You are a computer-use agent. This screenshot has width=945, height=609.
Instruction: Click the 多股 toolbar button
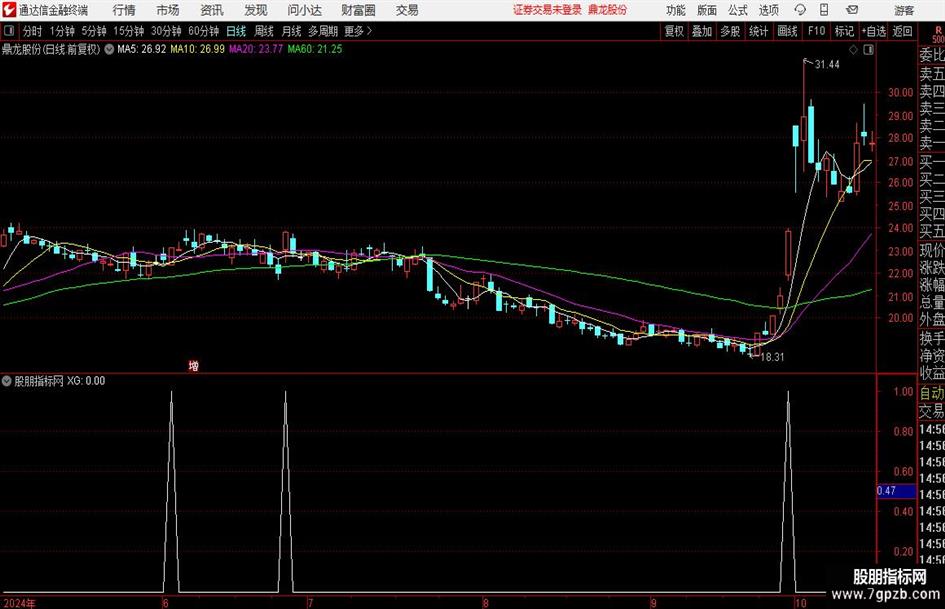pos(730,31)
